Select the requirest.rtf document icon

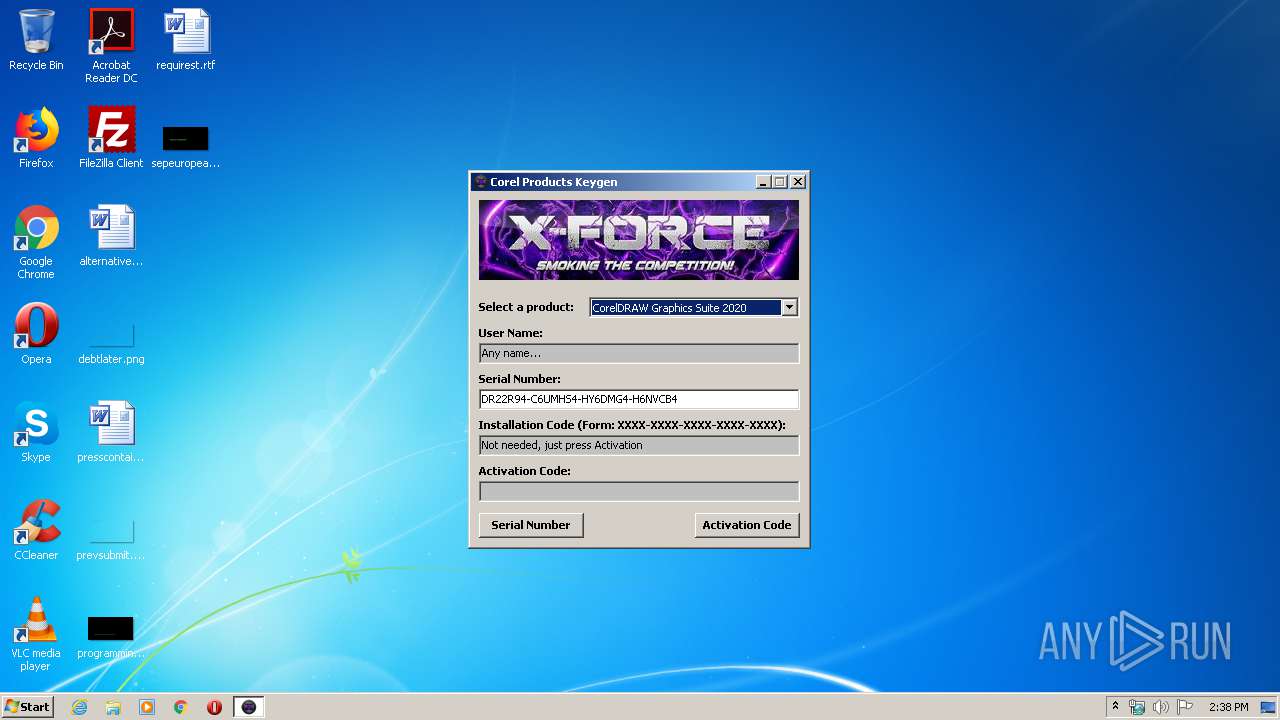tap(186, 40)
